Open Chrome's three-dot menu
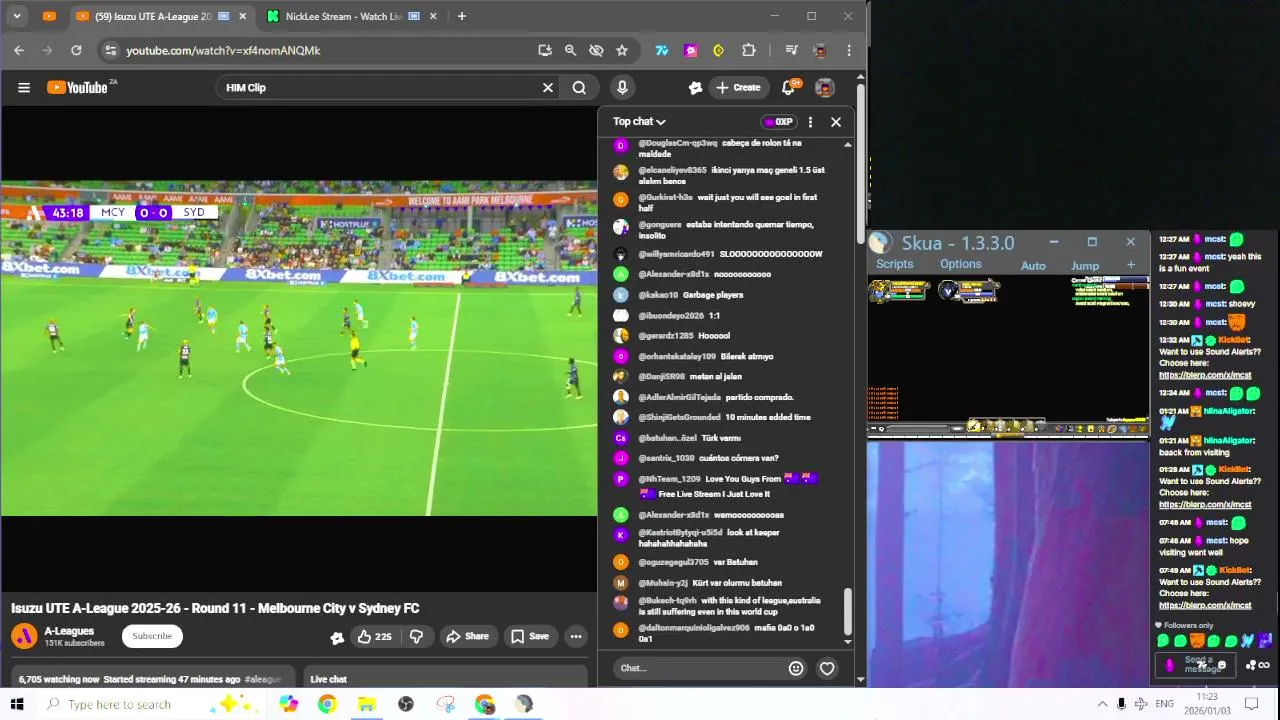Screen dimensions: 1280x720 pyautogui.click(x=849, y=50)
